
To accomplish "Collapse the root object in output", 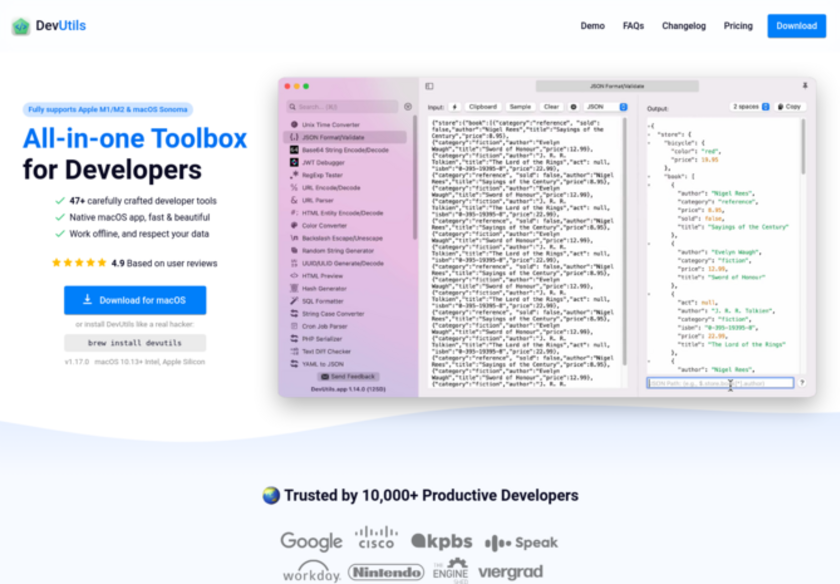I will pos(650,126).
